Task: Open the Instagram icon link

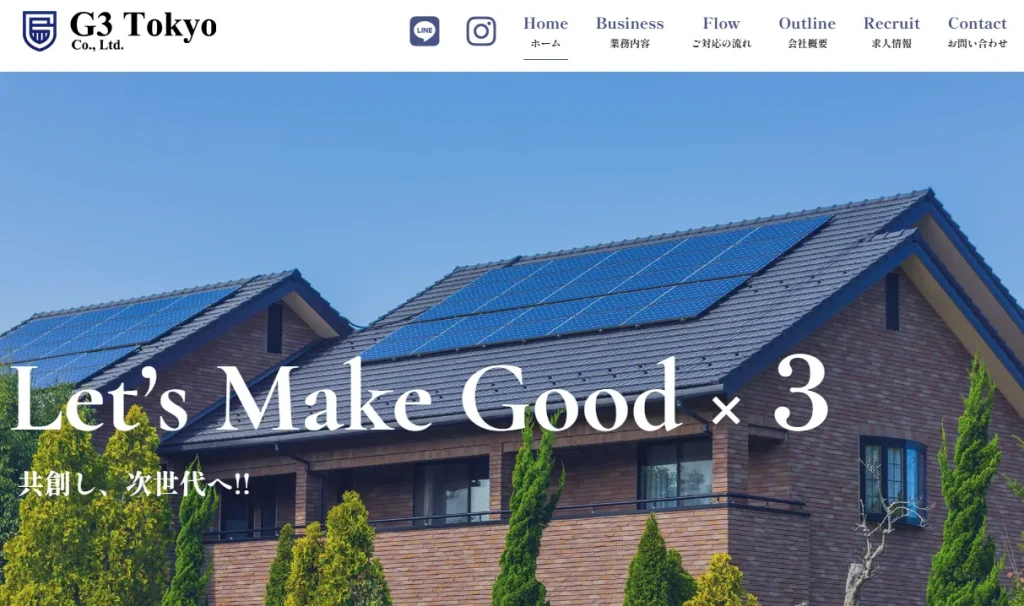Action: (x=481, y=31)
